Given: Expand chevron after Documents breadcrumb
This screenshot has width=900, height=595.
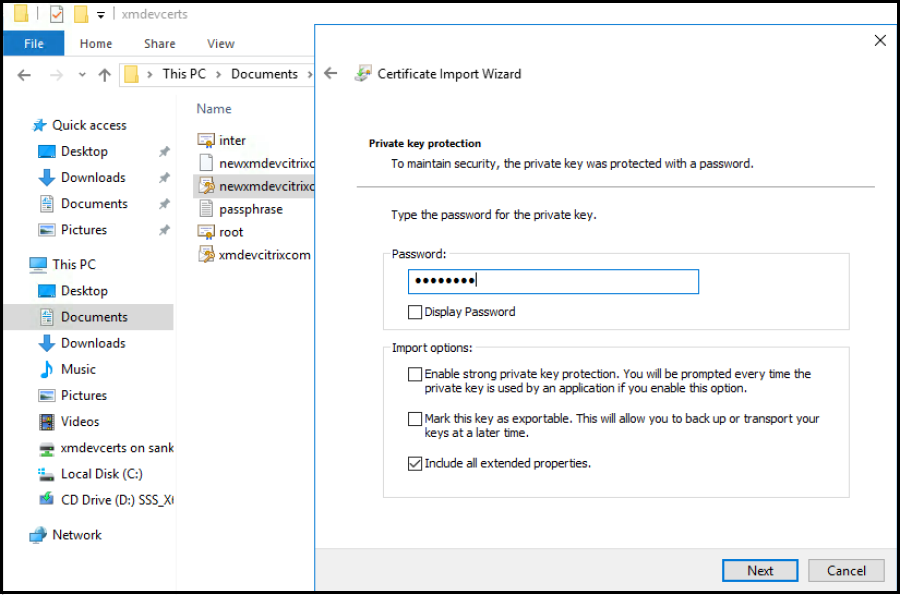Looking at the screenshot, I should click(x=309, y=75).
